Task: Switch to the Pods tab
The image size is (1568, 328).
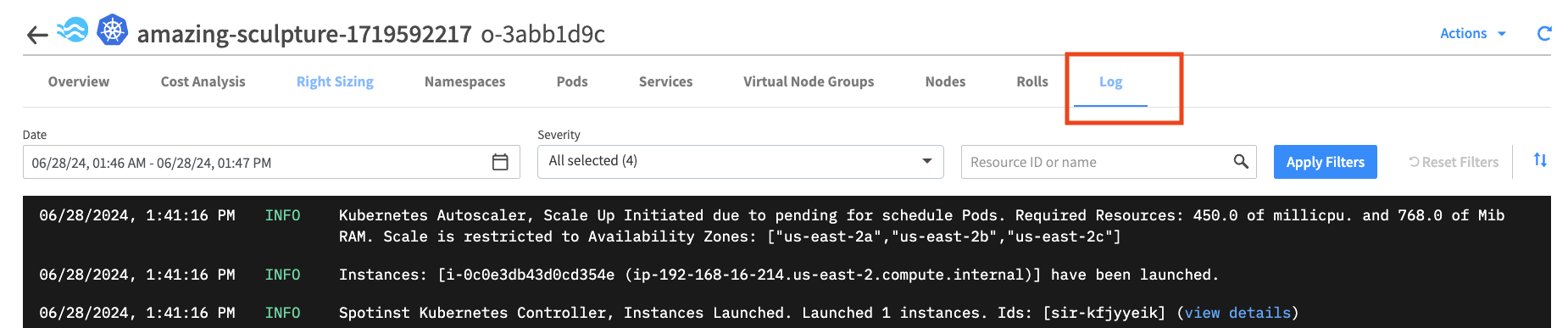Action: click(x=572, y=81)
